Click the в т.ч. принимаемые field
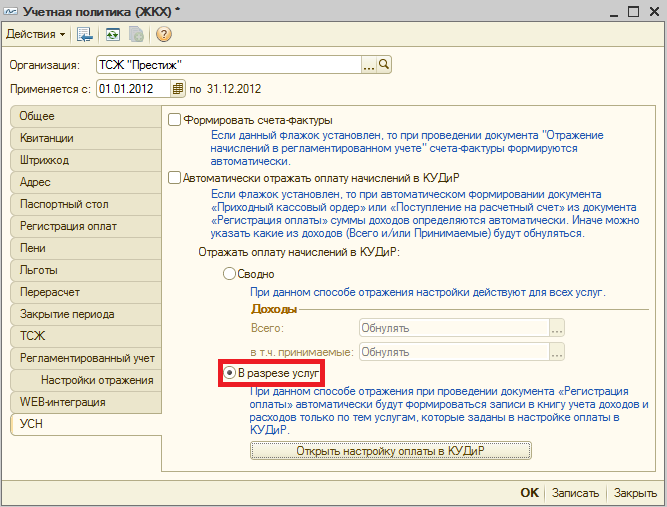 pos(454,352)
